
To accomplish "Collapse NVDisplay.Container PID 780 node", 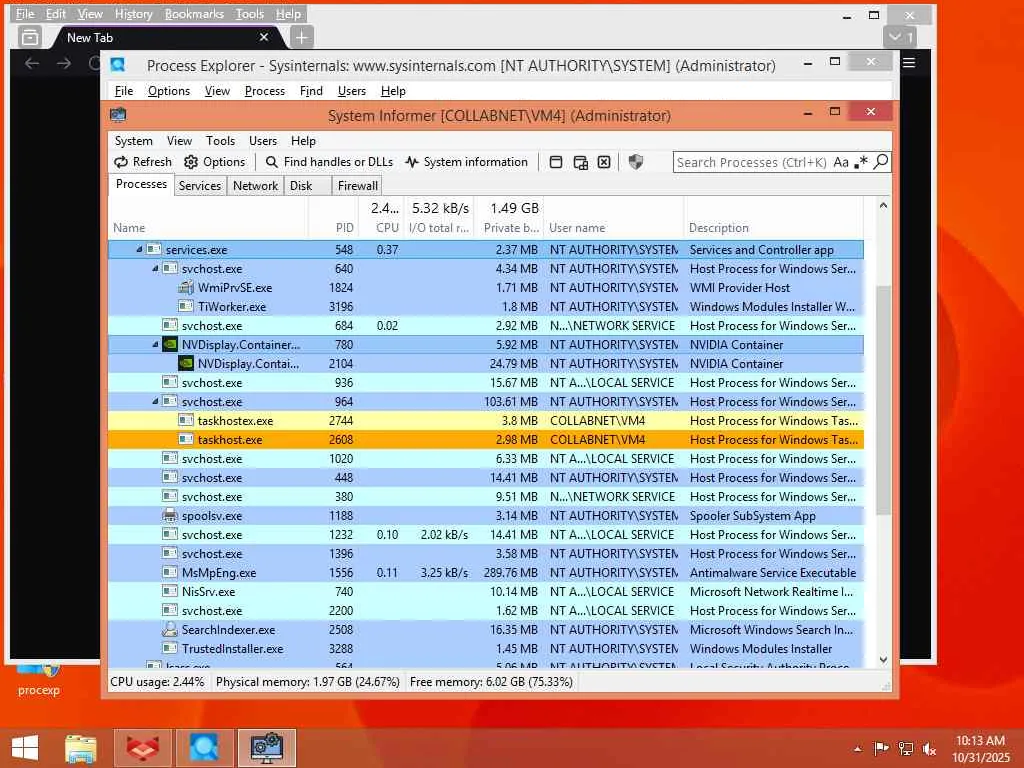I will [155, 344].
